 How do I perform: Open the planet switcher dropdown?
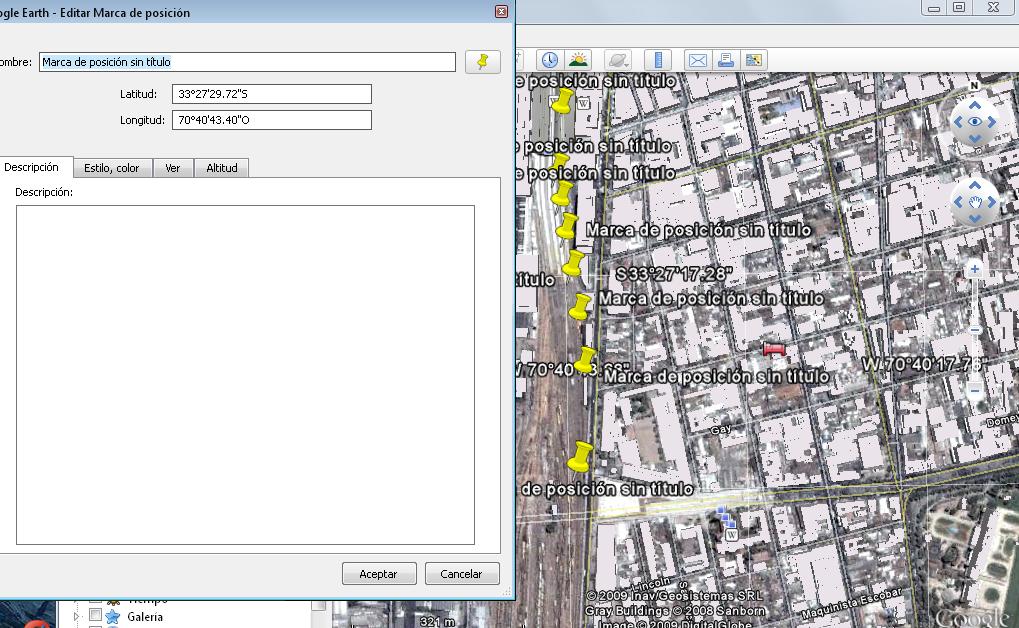click(618, 60)
